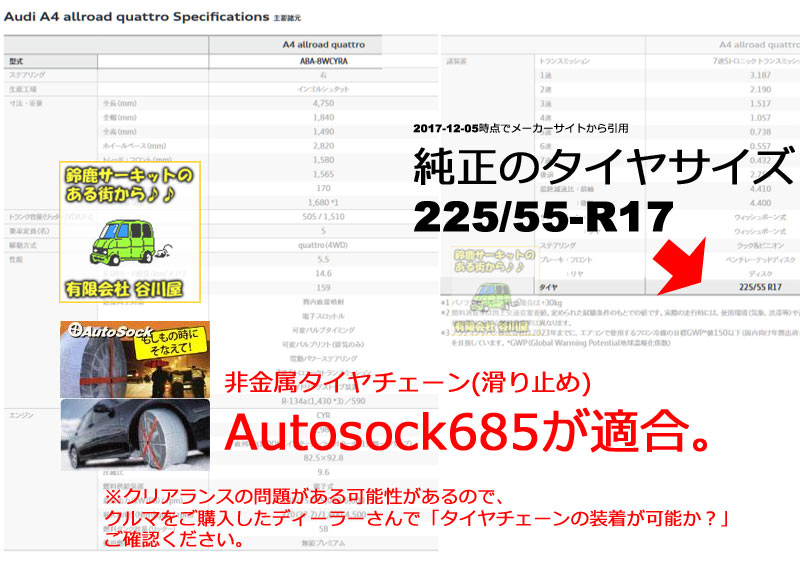Click the model code 'ABA-8WCYRA'
This screenshot has width=800, height=576.
click(x=323, y=61)
